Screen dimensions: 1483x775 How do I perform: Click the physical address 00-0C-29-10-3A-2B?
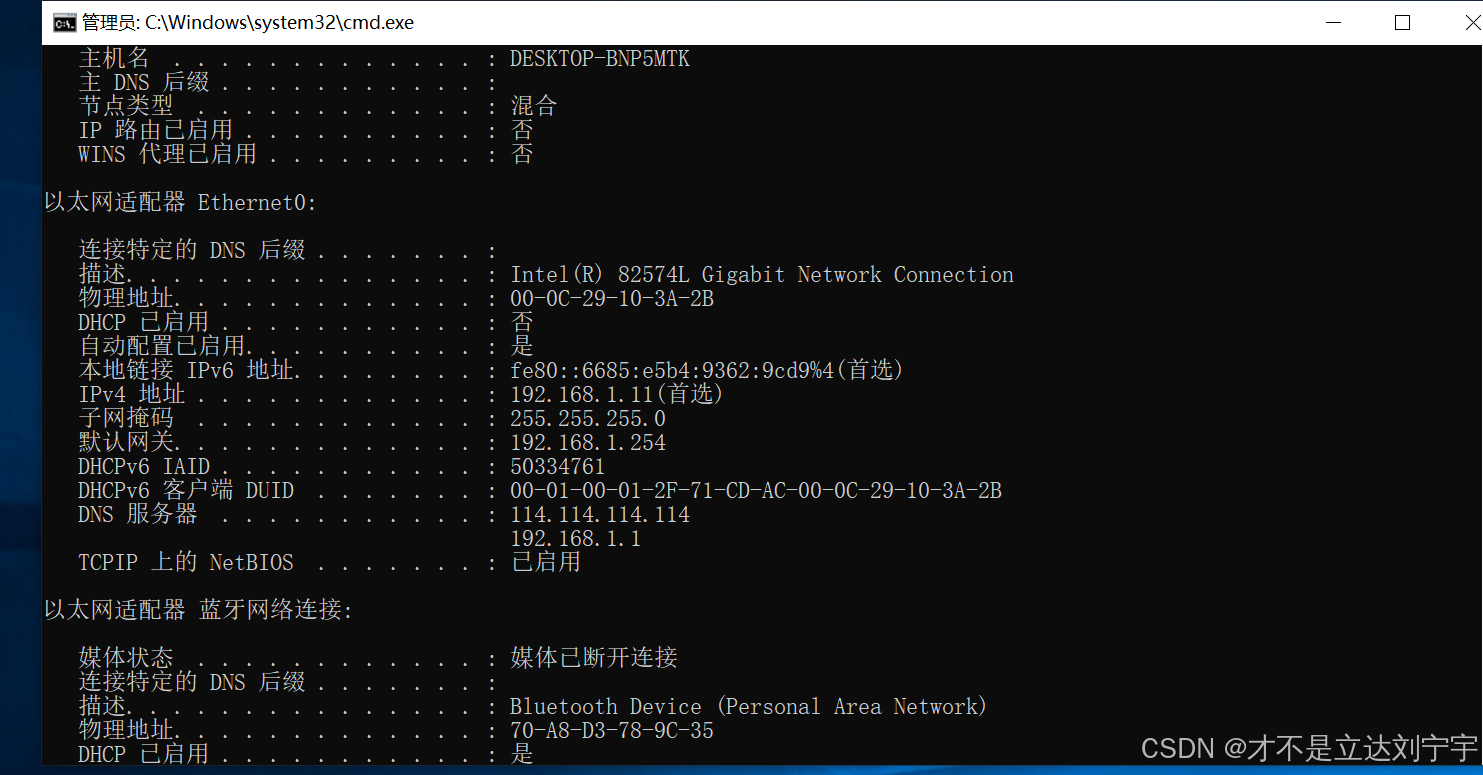point(611,298)
